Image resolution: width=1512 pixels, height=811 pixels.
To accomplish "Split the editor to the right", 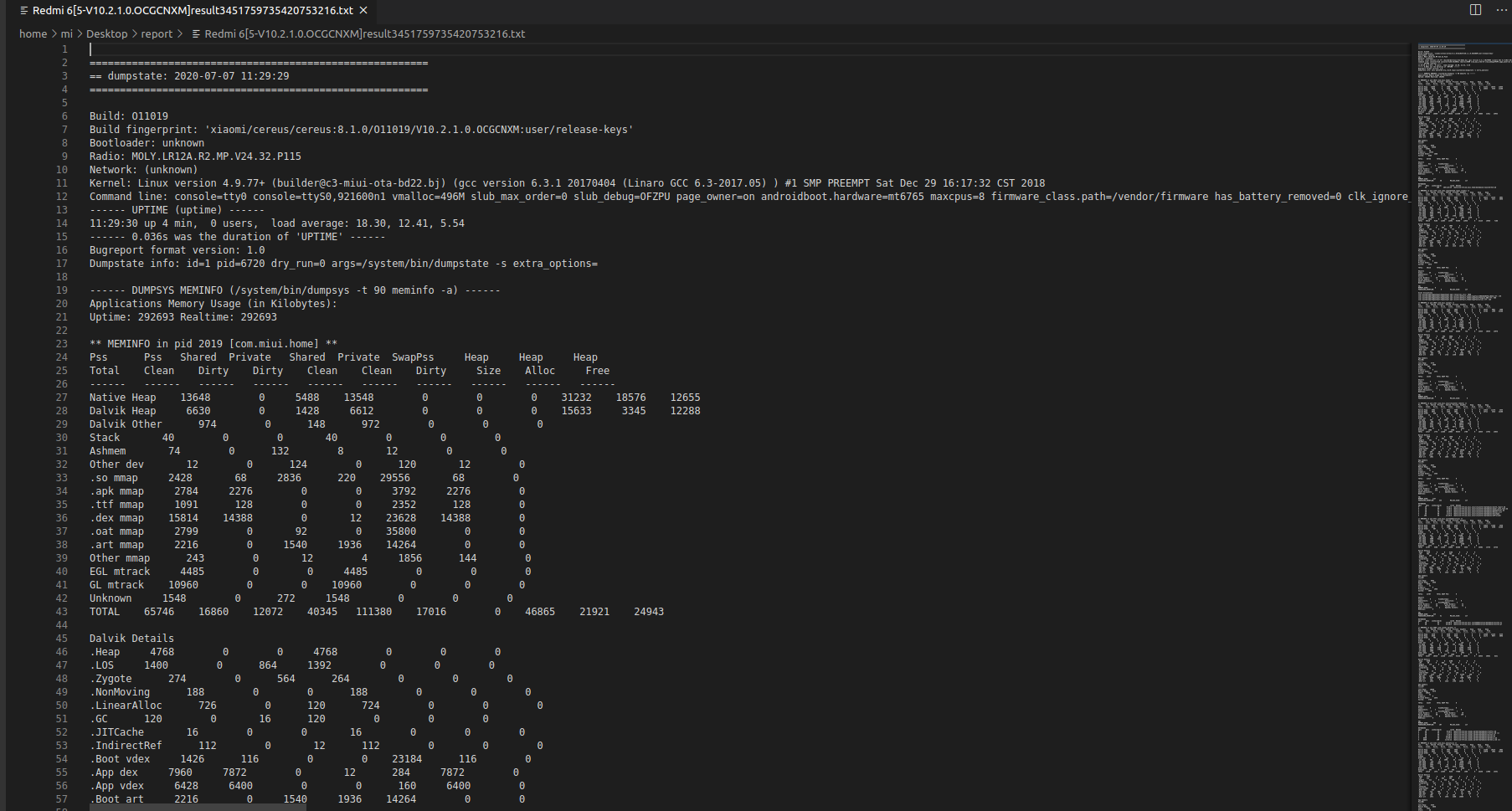I will [1475, 10].
